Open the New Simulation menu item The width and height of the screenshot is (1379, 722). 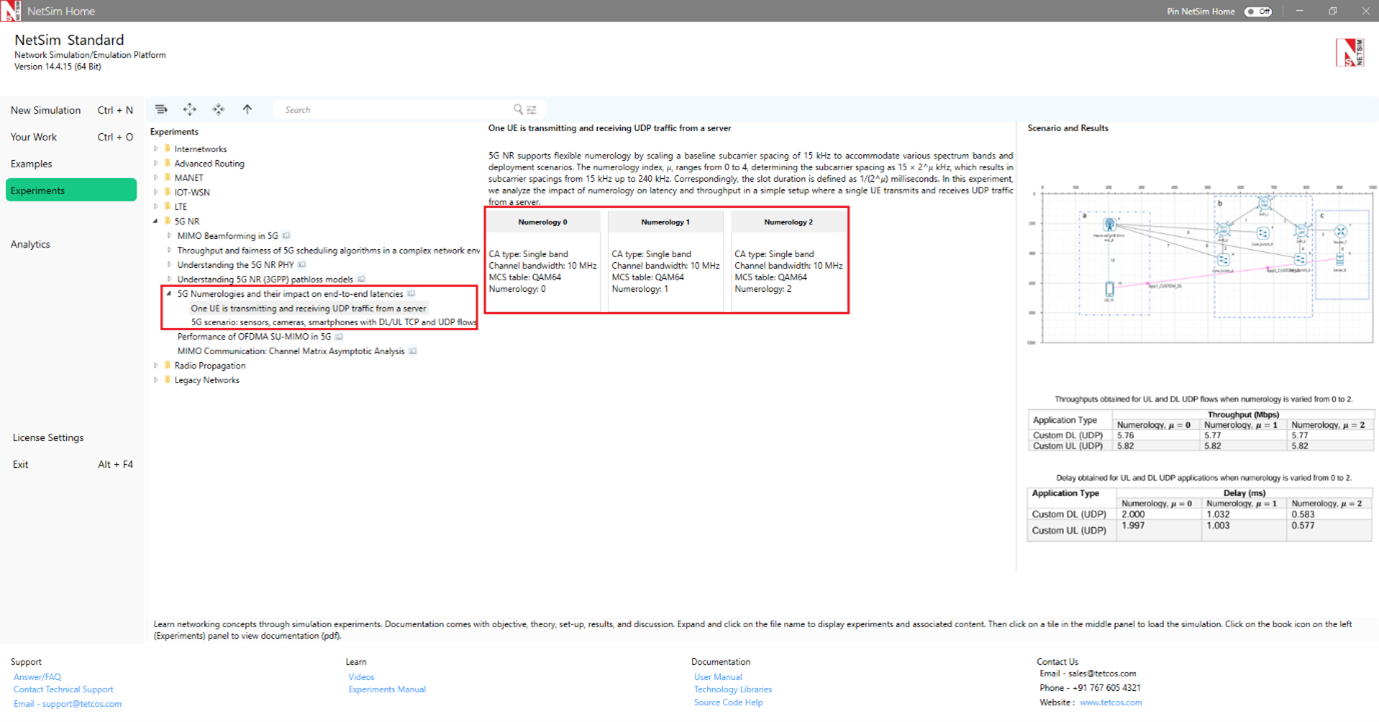pyautogui.click(x=46, y=110)
